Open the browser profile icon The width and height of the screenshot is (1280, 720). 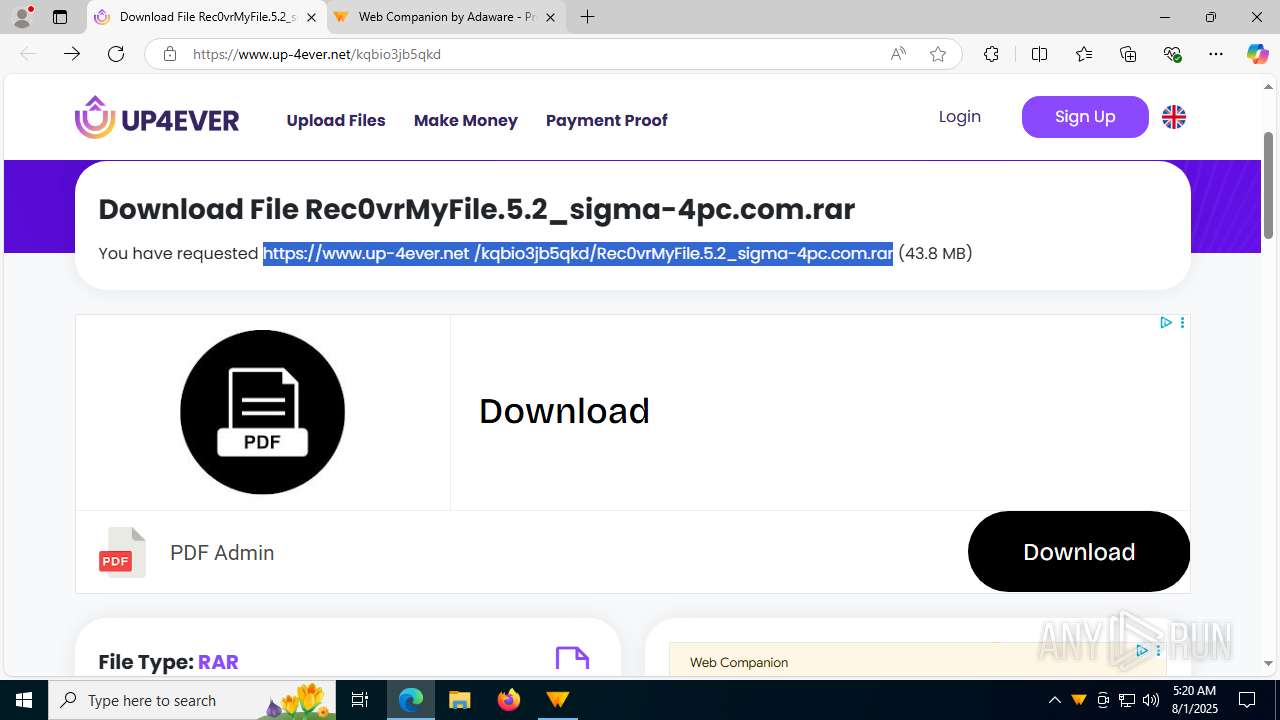pos(22,17)
